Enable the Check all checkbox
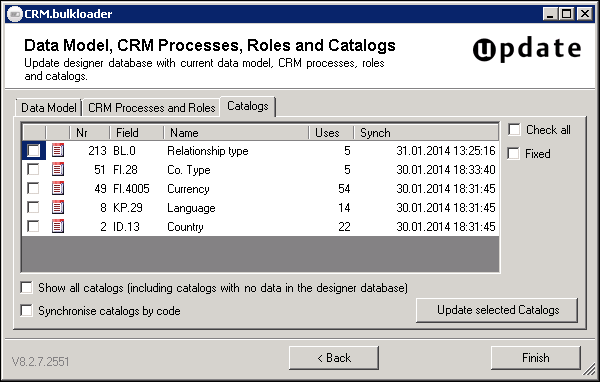The height and width of the screenshot is (382, 600). click(514, 130)
